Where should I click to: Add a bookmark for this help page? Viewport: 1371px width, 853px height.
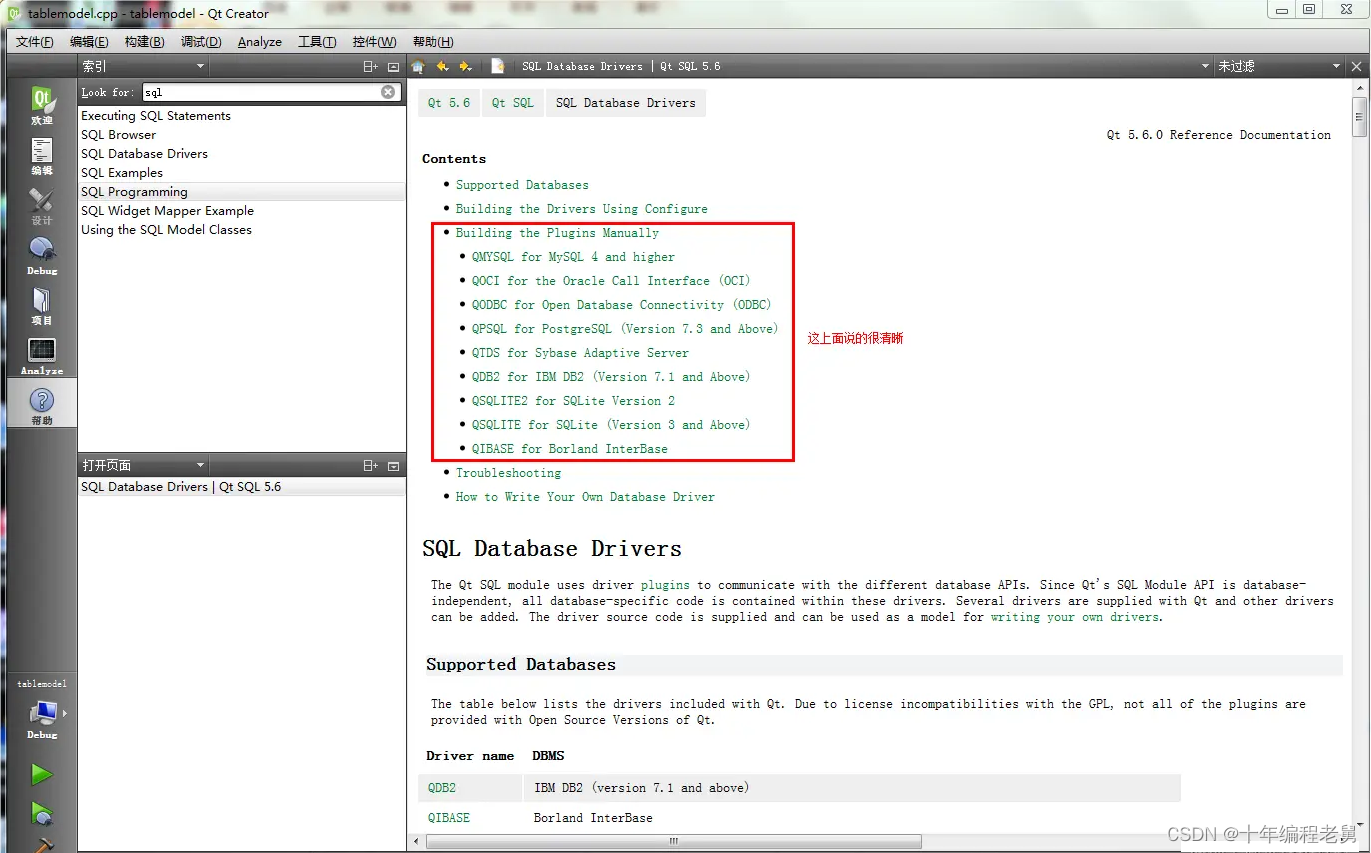point(497,66)
